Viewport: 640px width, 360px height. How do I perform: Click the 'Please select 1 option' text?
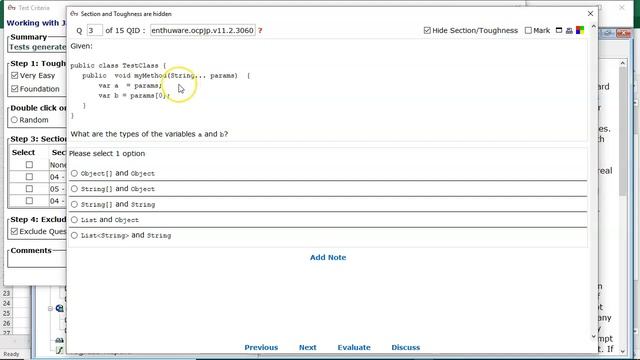pyautogui.click(x=107, y=153)
